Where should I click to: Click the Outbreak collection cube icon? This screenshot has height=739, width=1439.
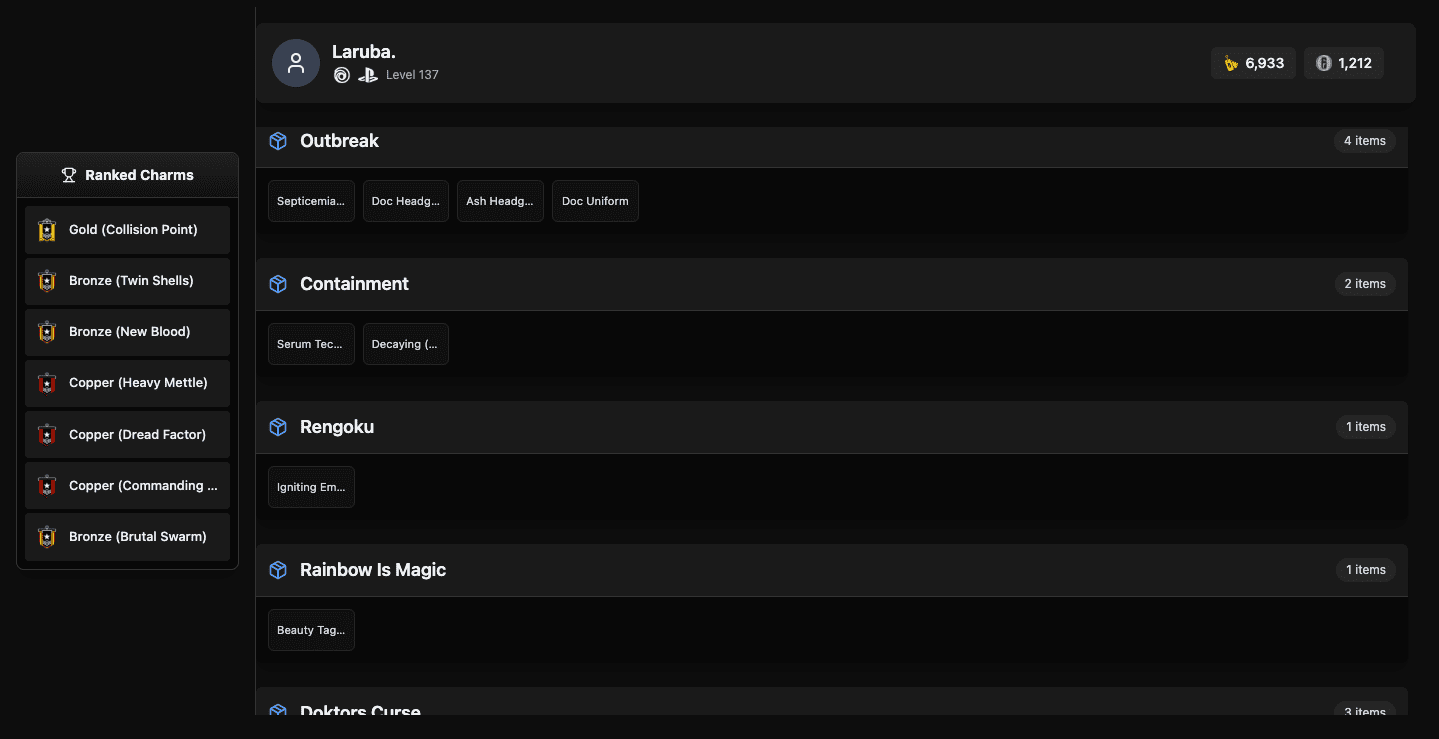click(x=279, y=141)
